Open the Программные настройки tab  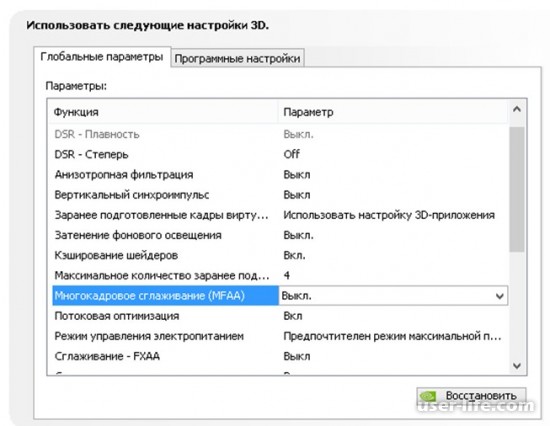tap(237, 58)
